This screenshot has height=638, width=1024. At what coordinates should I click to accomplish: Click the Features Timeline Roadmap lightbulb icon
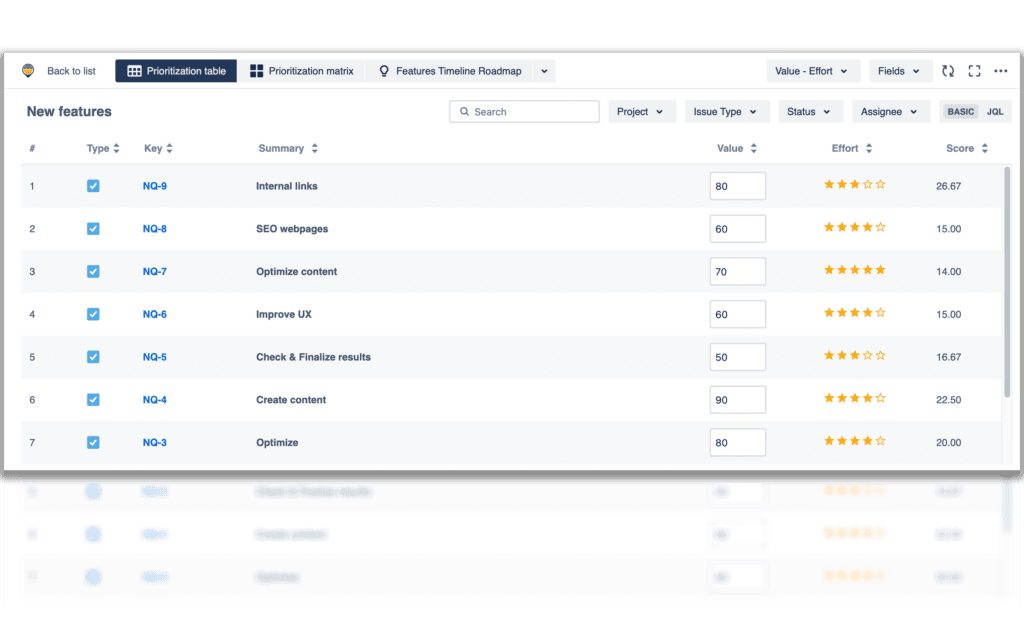pos(383,70)
